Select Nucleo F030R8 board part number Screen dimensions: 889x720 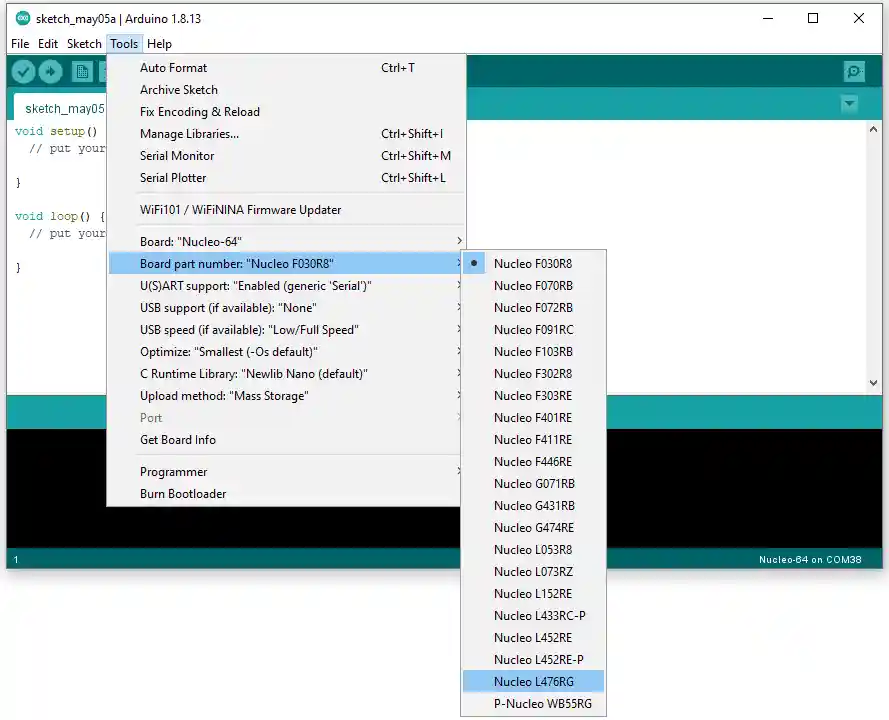coord(532,264)
